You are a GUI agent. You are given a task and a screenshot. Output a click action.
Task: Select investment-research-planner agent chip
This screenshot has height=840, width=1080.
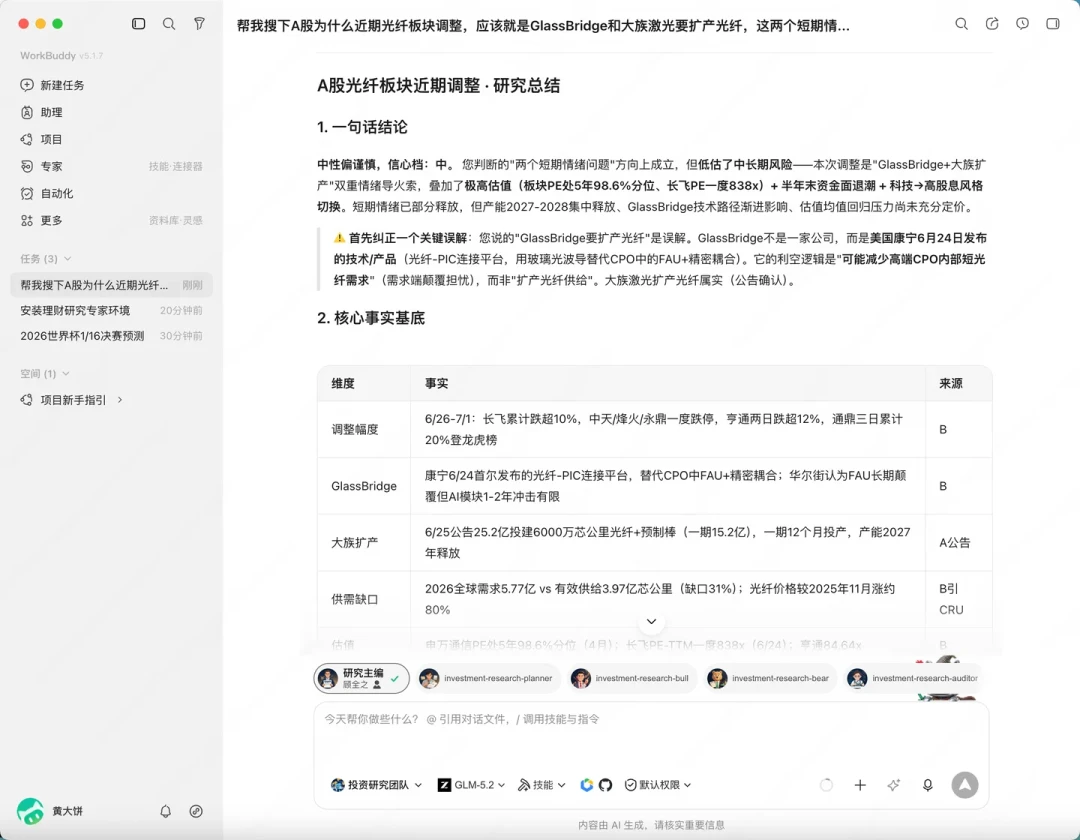tap(488, 678)
